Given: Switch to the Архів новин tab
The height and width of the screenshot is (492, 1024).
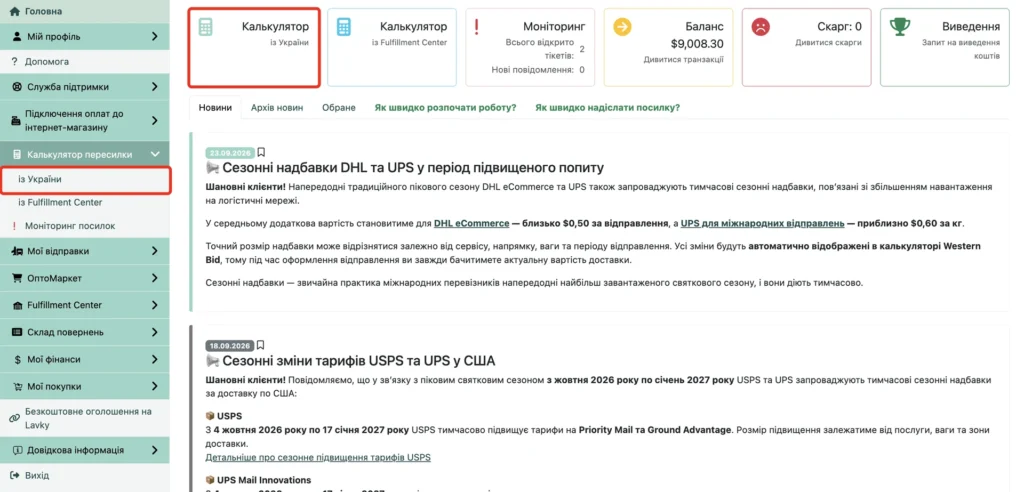Looking at the screenshot, I should coord(277,108).
